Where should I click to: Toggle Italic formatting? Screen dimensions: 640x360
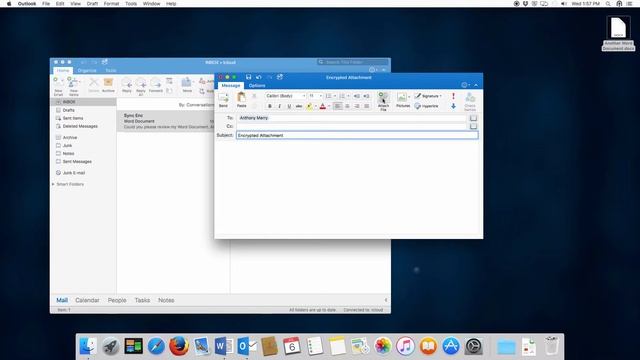[279, 106]
